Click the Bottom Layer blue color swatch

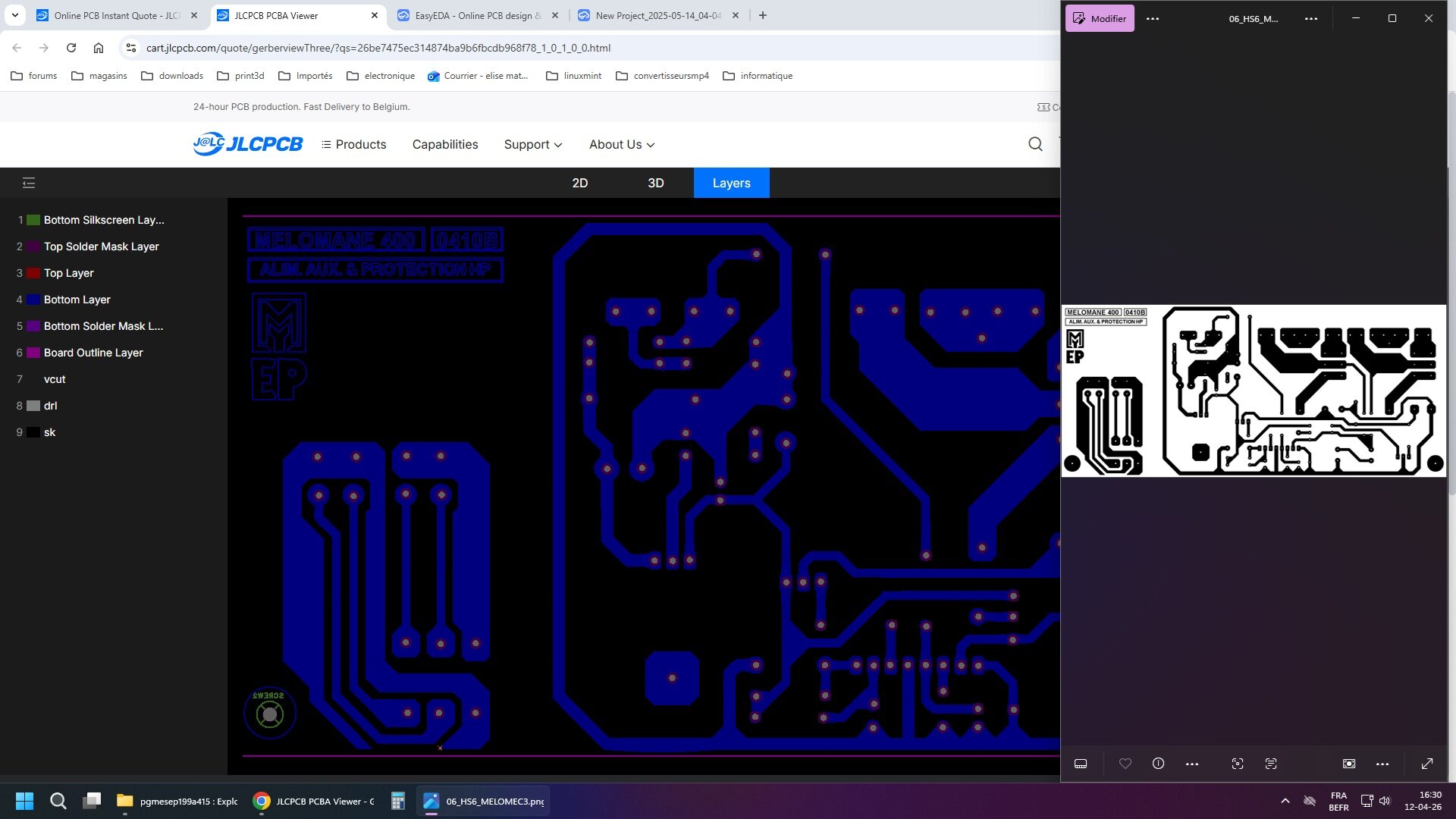click(33, 300)
